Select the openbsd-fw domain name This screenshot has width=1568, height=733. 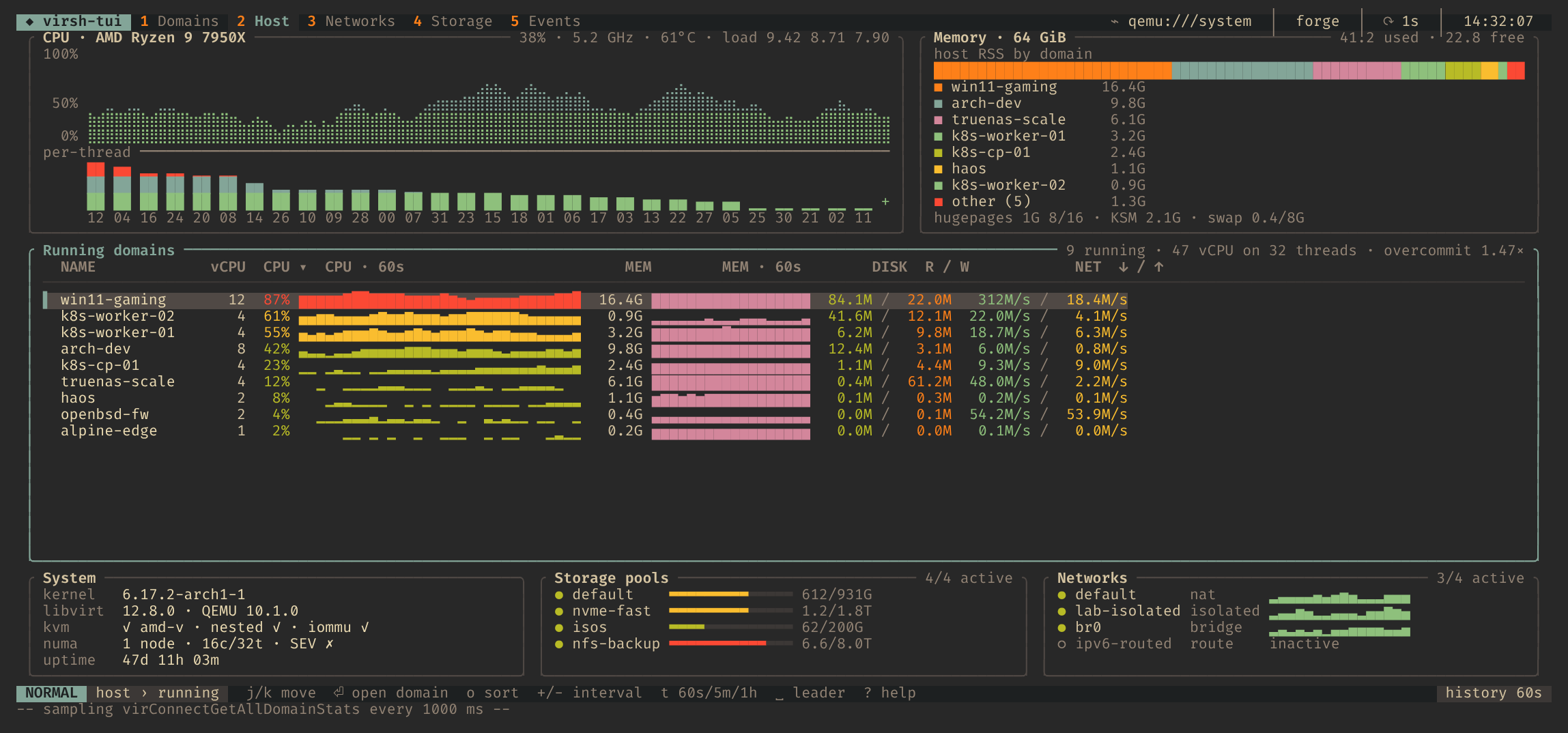pyautogui.click(x=104, y=414)
